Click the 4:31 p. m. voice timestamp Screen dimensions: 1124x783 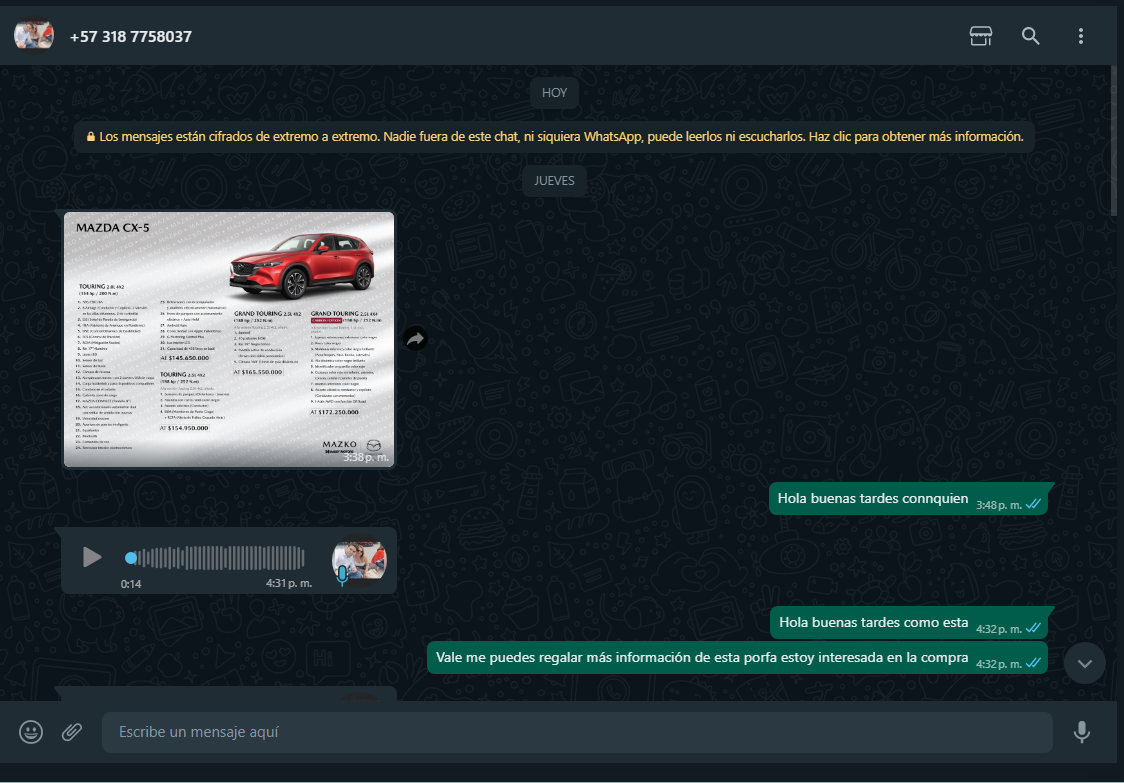[x=289, y=583]
